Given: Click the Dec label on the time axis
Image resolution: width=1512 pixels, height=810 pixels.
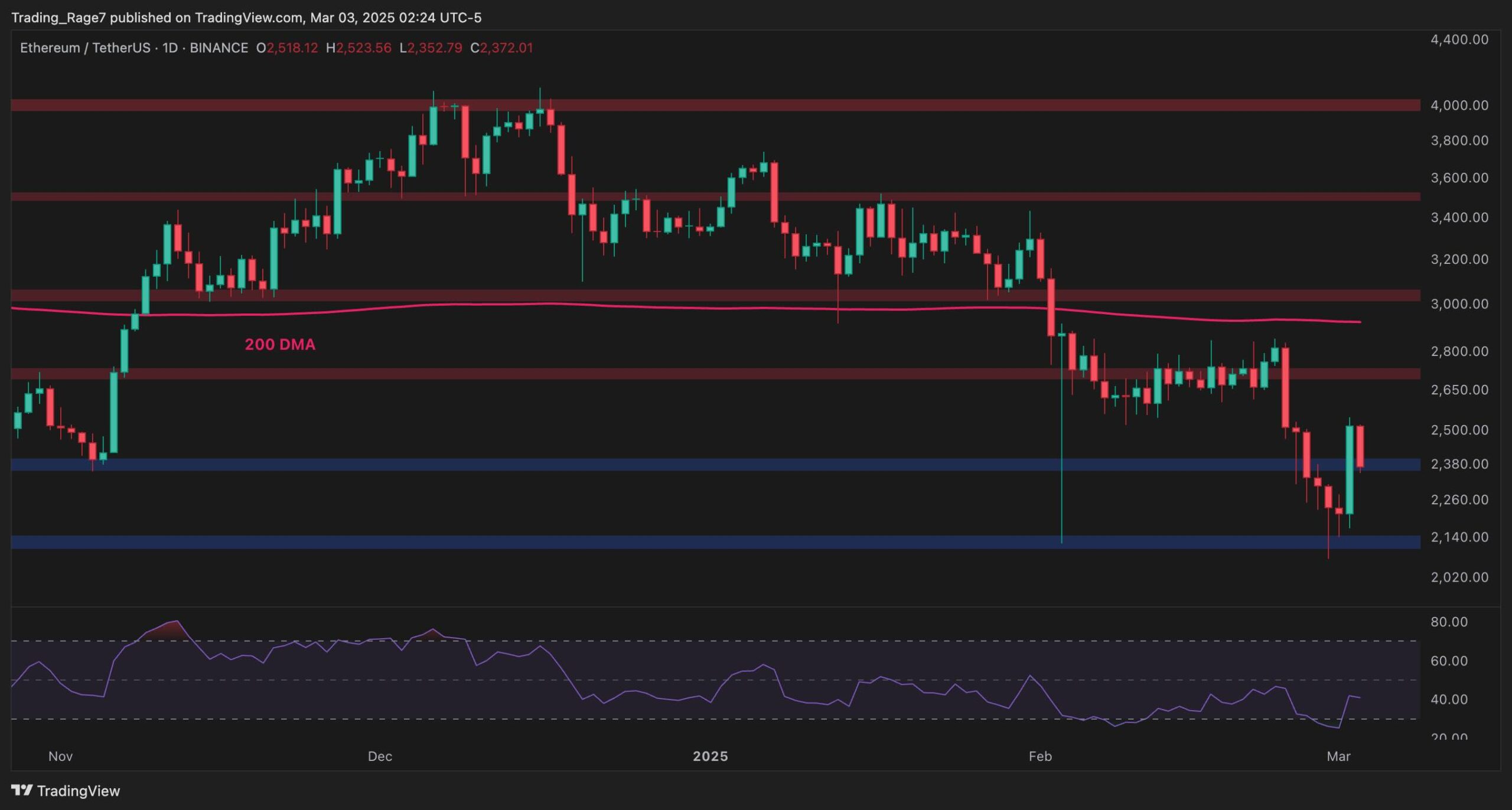Looking at the screenshot, I should [380, 756].
